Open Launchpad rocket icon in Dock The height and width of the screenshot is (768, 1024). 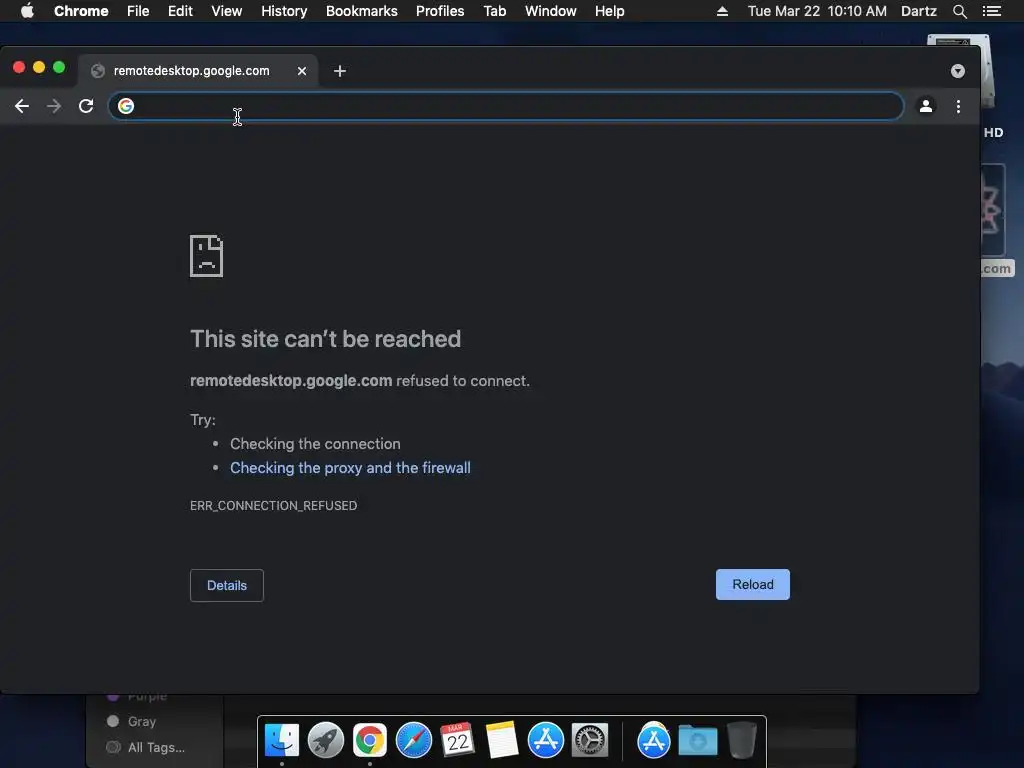point(326,740)
